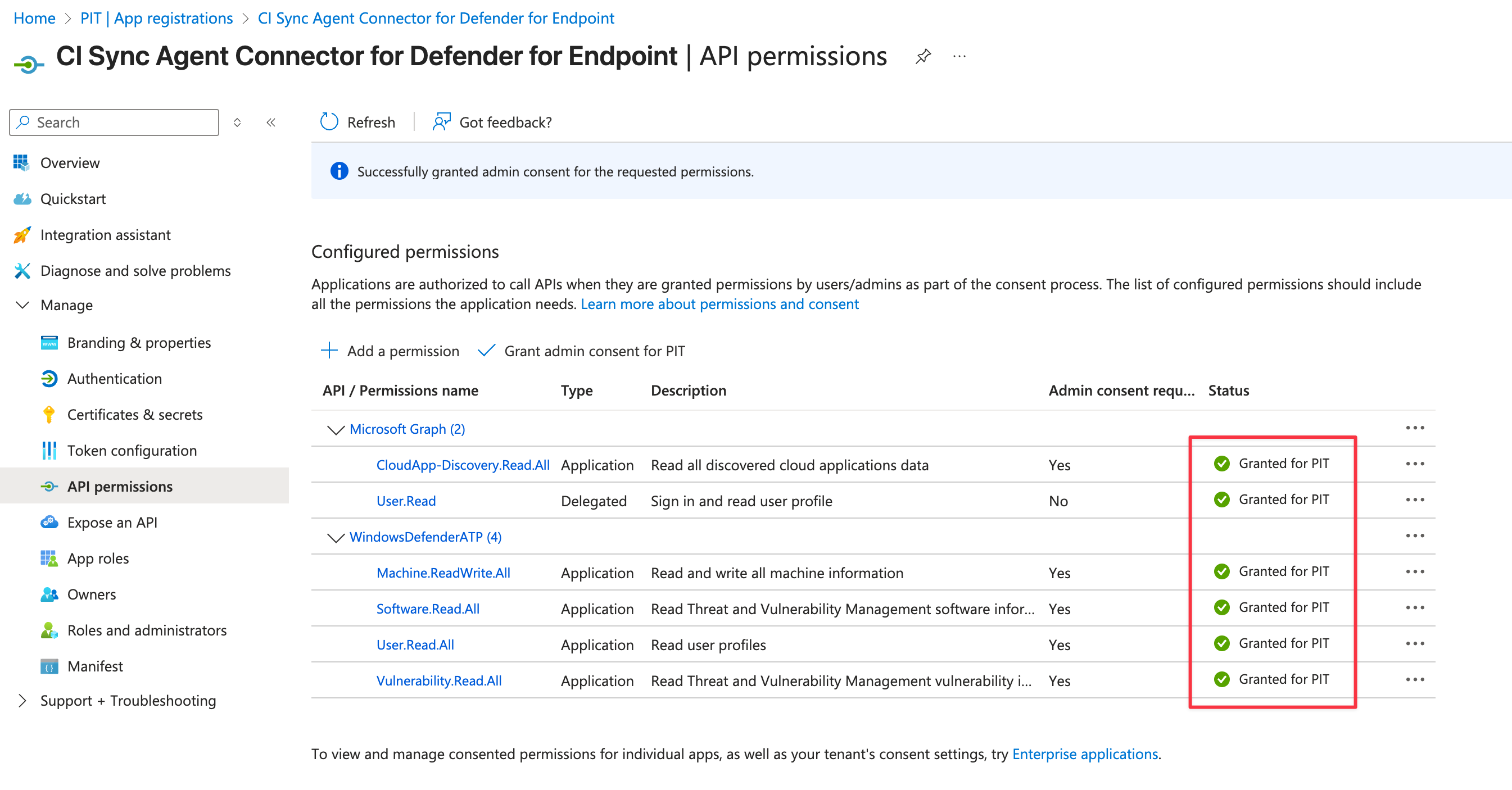The image size is (1512, 790).
Task: Click Add a permission button
Action: [390, 351]
